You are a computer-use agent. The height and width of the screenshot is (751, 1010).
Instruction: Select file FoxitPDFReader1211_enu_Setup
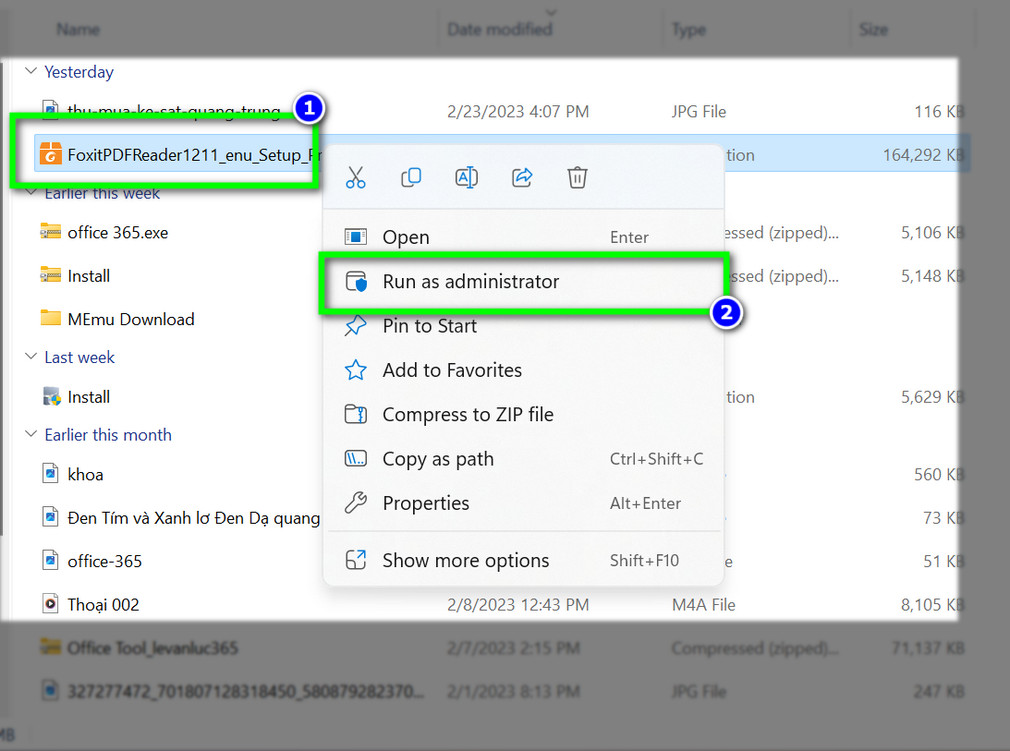[193, 155]
